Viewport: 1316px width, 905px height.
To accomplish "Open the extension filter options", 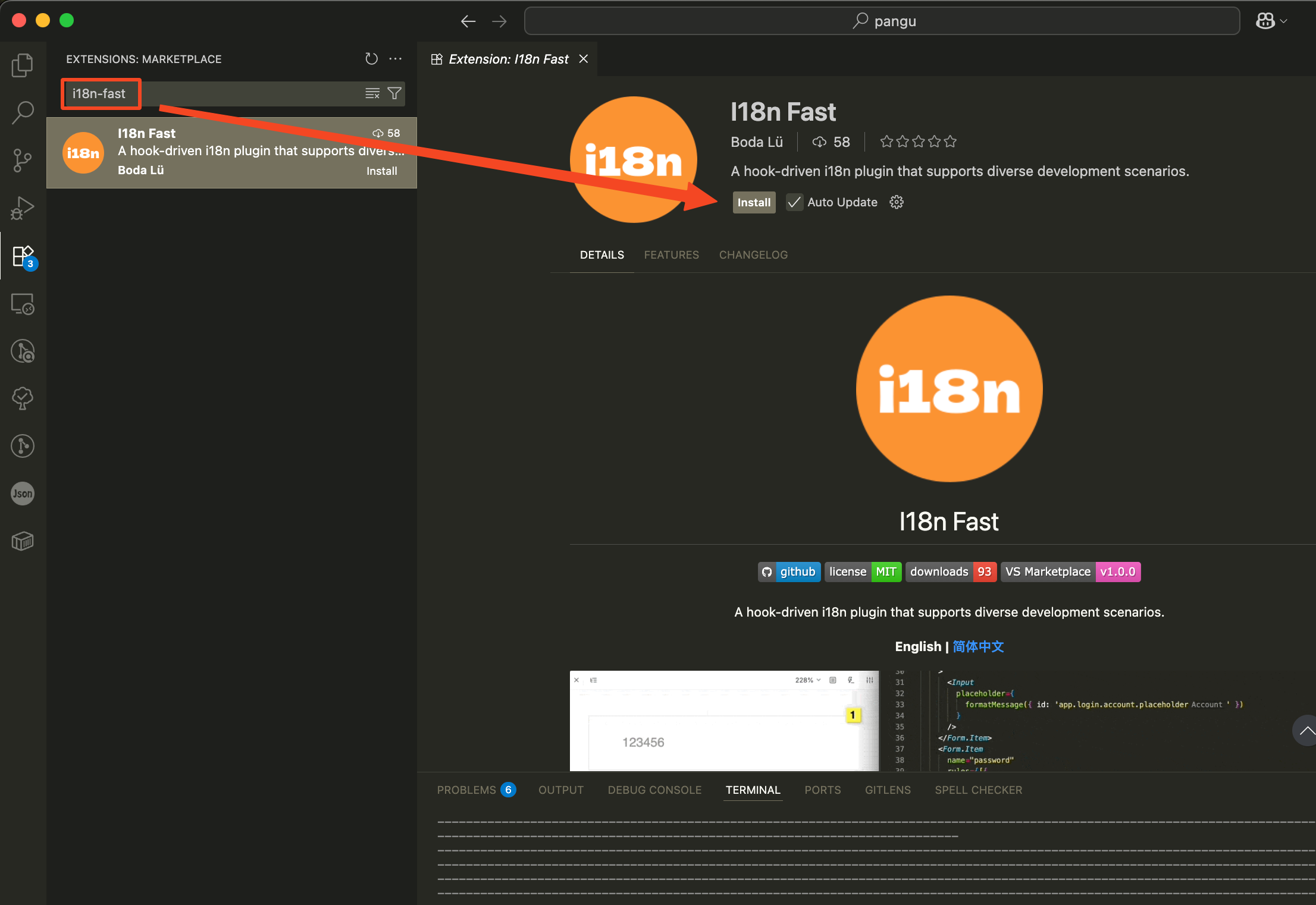I will click(x=394, y=93).
